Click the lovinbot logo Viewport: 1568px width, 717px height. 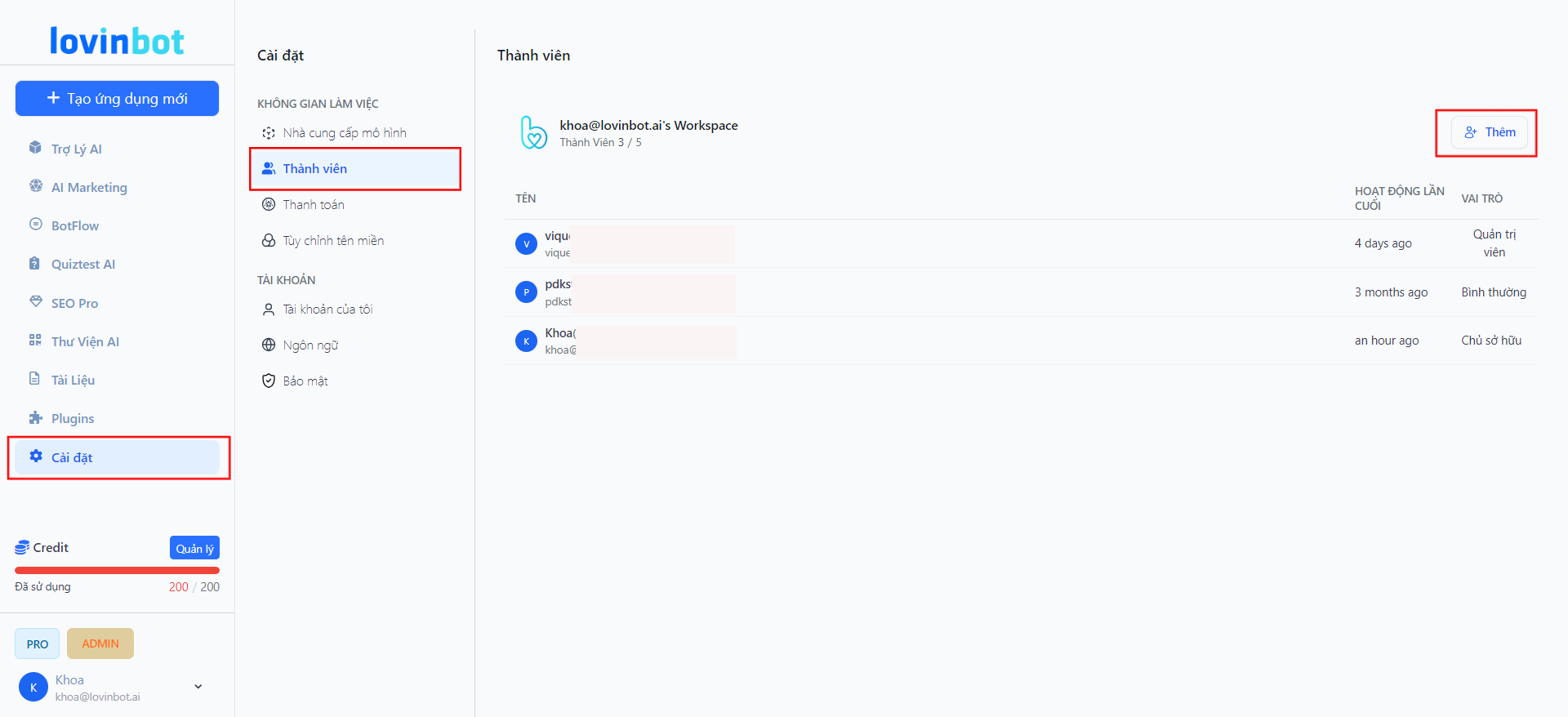pos(117,41)
